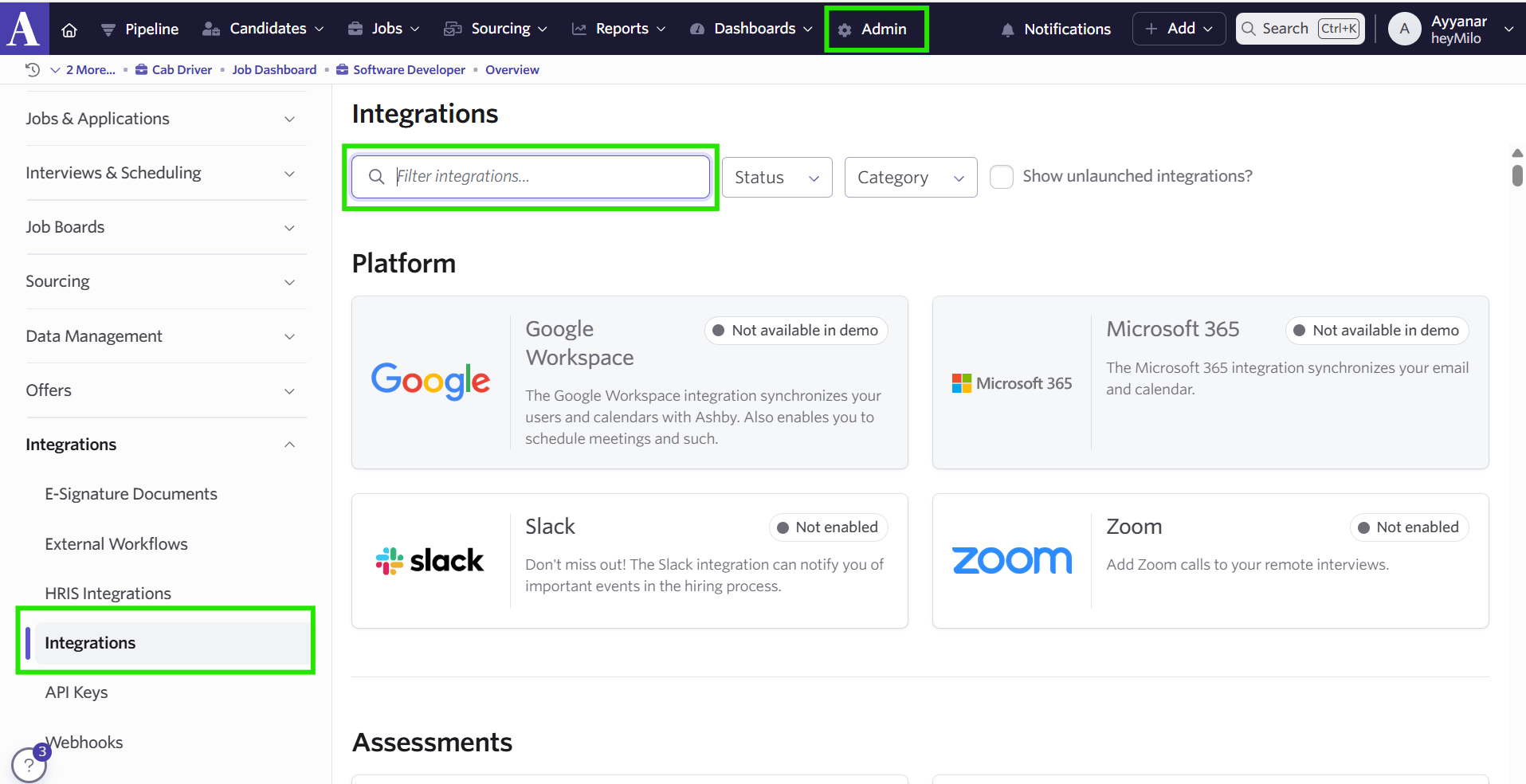The image size is (1526, 784).
Task: Collapse the Integrations sidebar section
Action: pyautogui.click(x=166, y=445)
